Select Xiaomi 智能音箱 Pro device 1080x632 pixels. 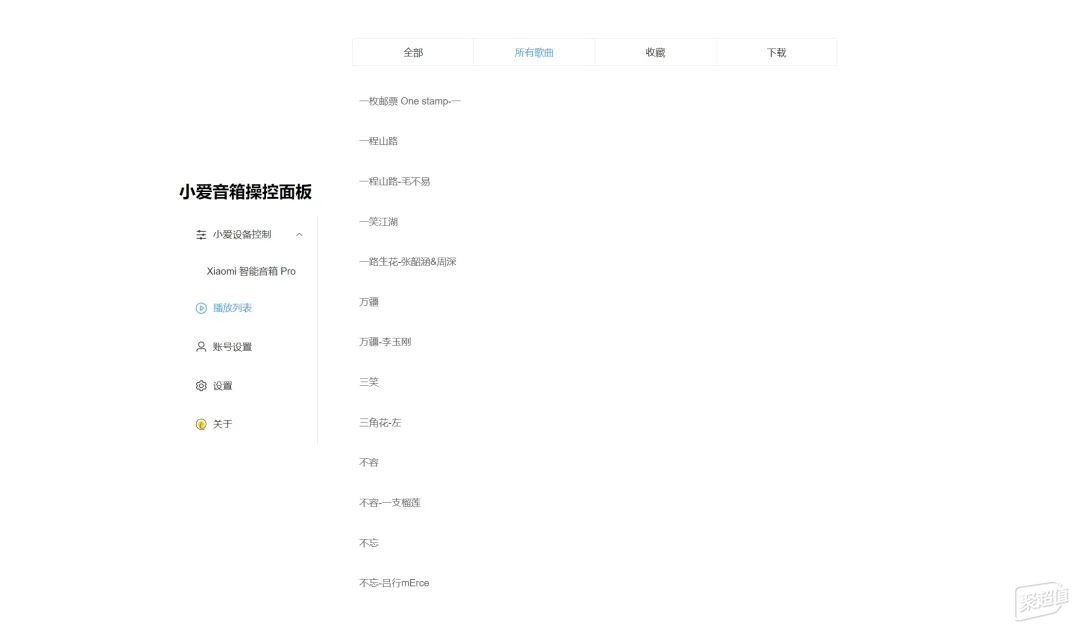click(251, 271)
